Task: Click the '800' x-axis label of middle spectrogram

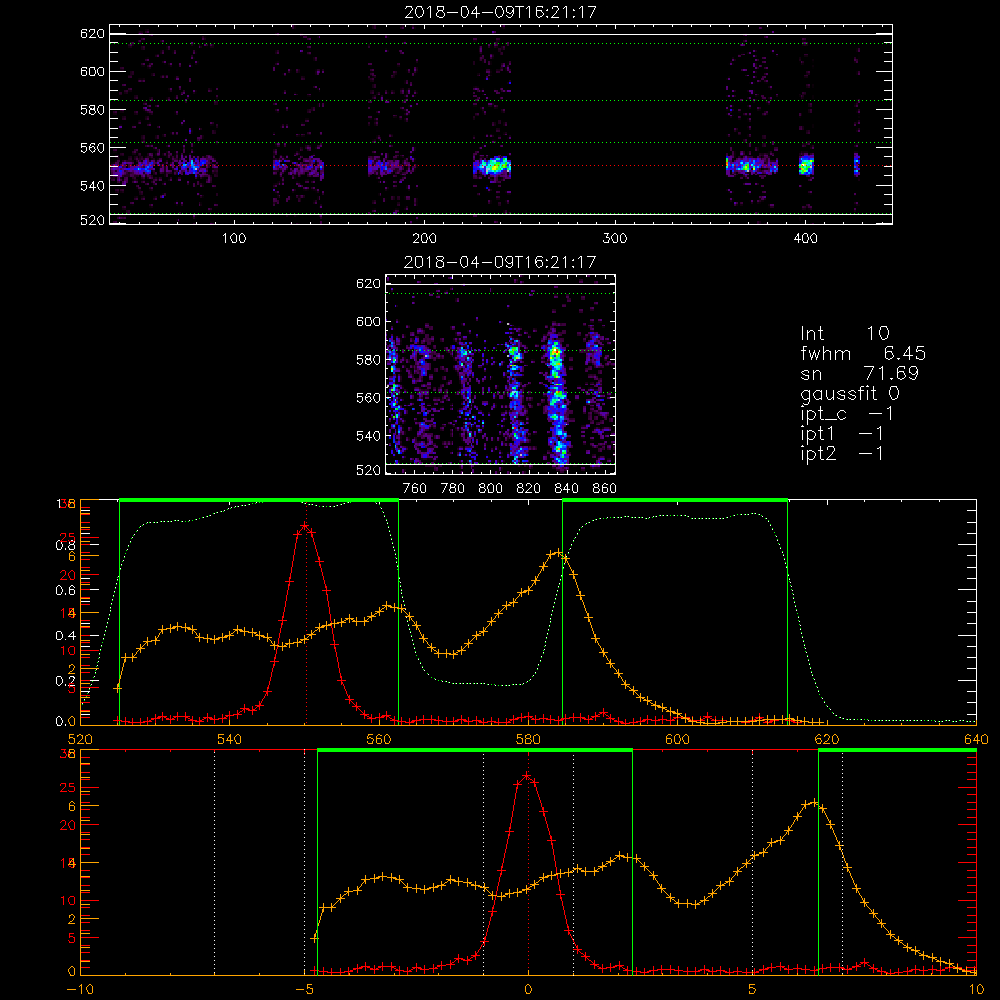Action: tap(490, 489)
